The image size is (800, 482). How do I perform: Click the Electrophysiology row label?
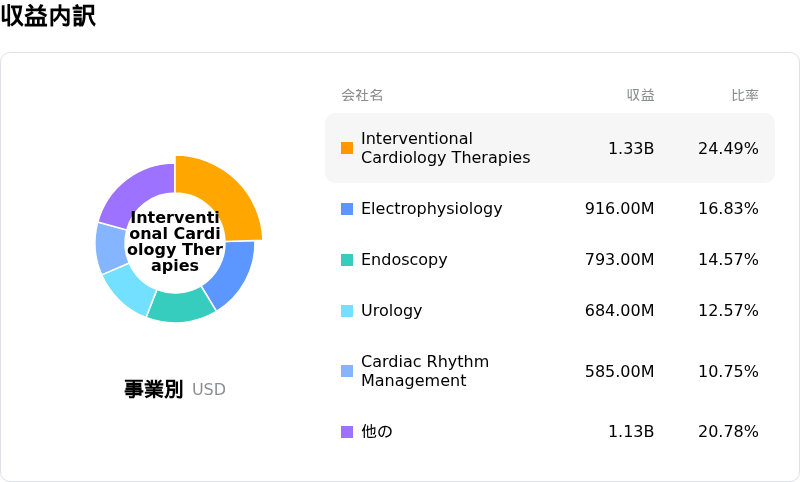[432, 209]
